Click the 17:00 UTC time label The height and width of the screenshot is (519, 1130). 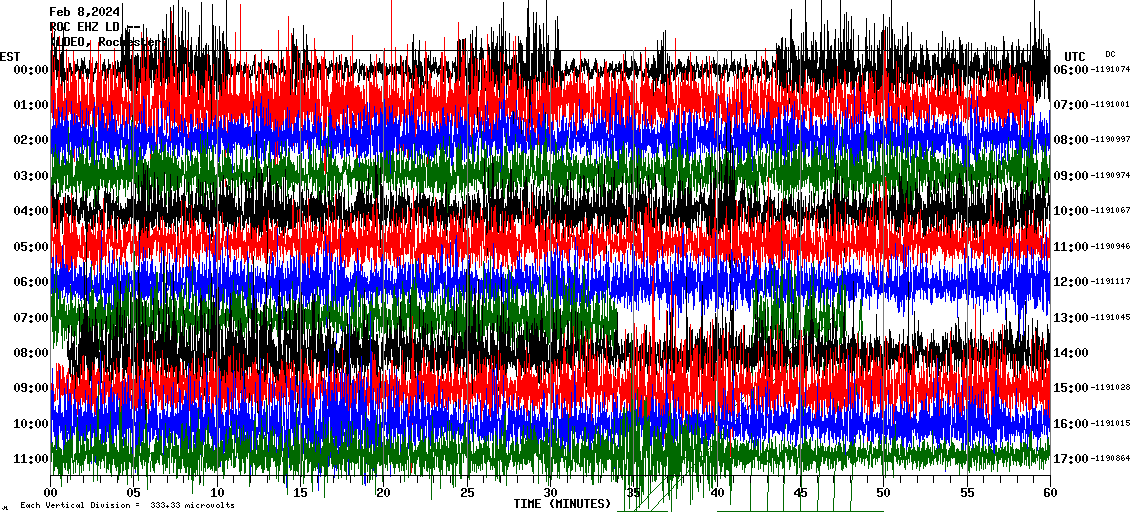(1071, 458)
